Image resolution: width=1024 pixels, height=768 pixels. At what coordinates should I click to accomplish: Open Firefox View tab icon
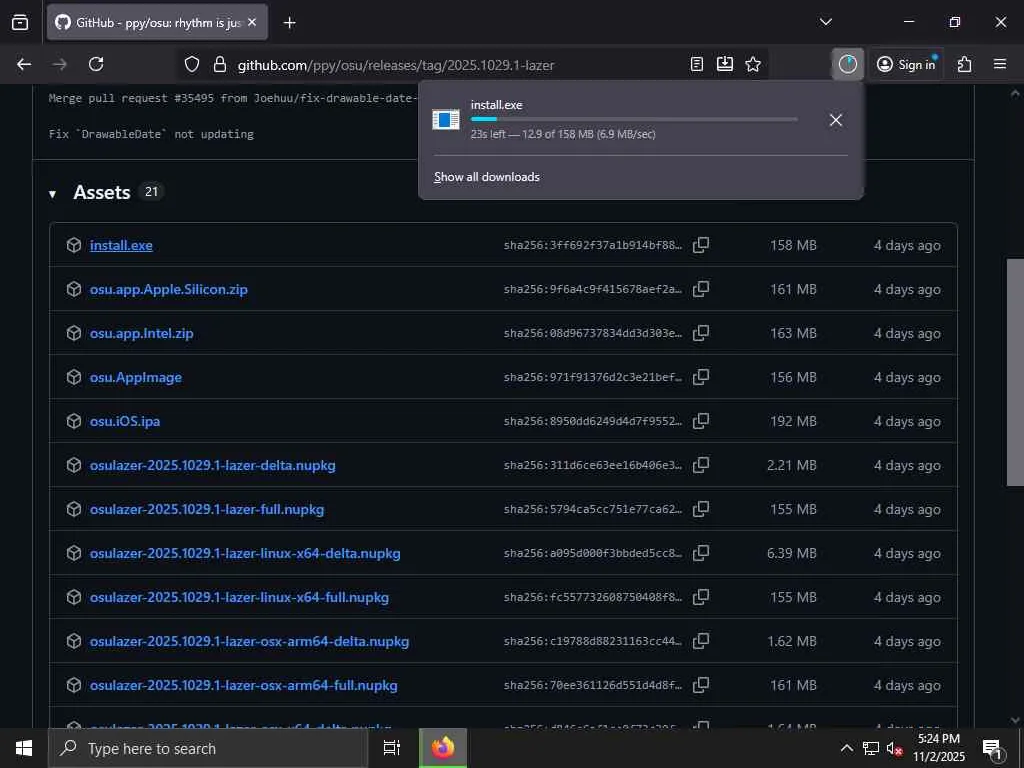pyautogui.click(x=20, y=22)
